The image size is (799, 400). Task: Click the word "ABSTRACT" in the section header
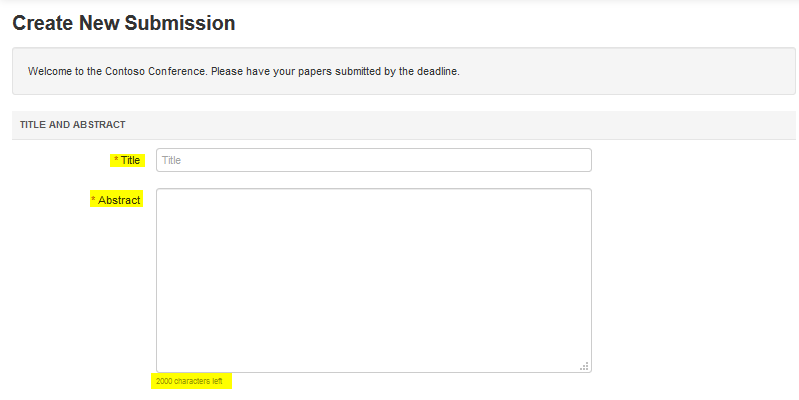pos(100,125)
